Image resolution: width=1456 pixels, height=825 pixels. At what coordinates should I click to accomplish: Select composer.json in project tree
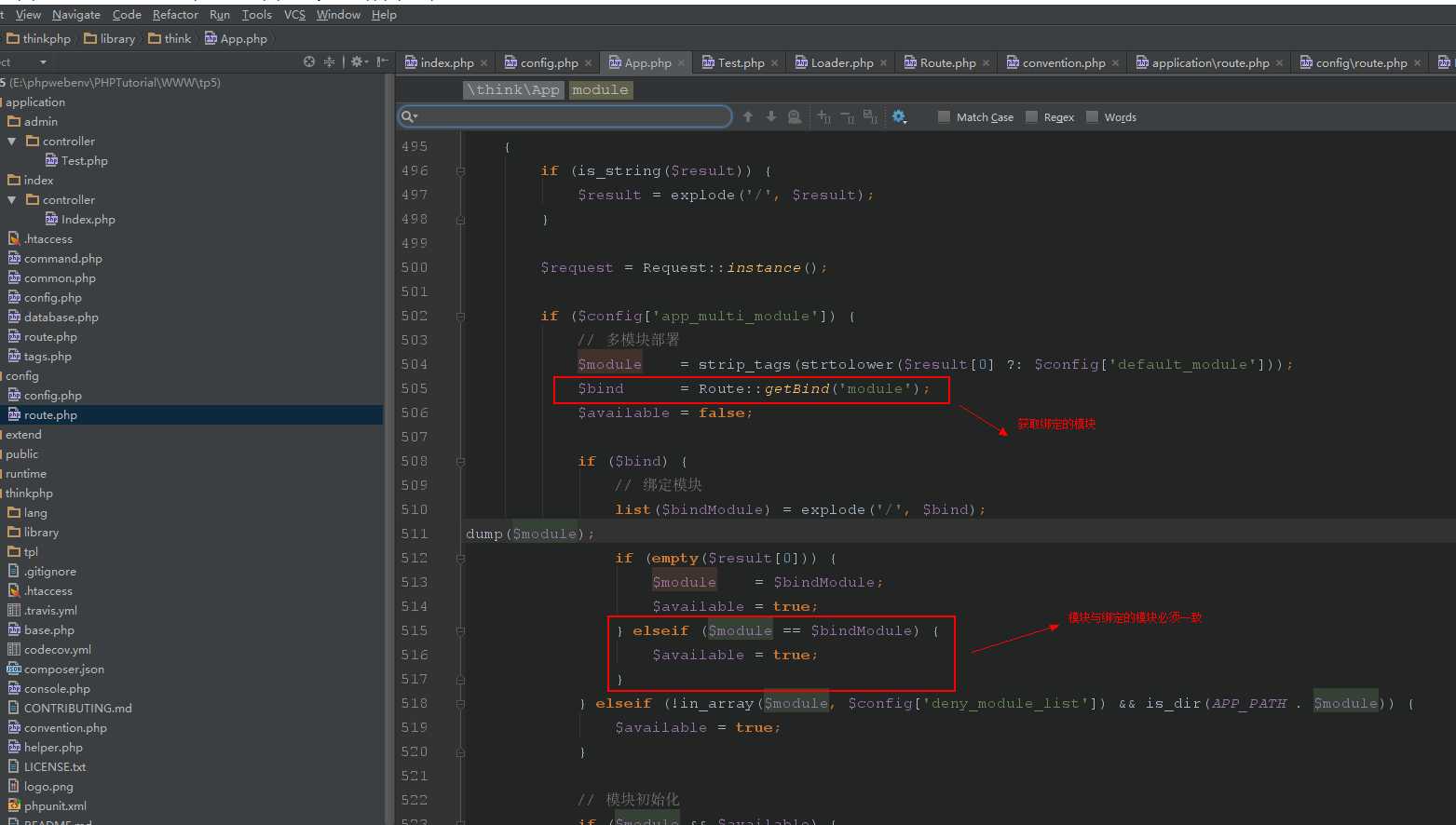pos(56,669)
